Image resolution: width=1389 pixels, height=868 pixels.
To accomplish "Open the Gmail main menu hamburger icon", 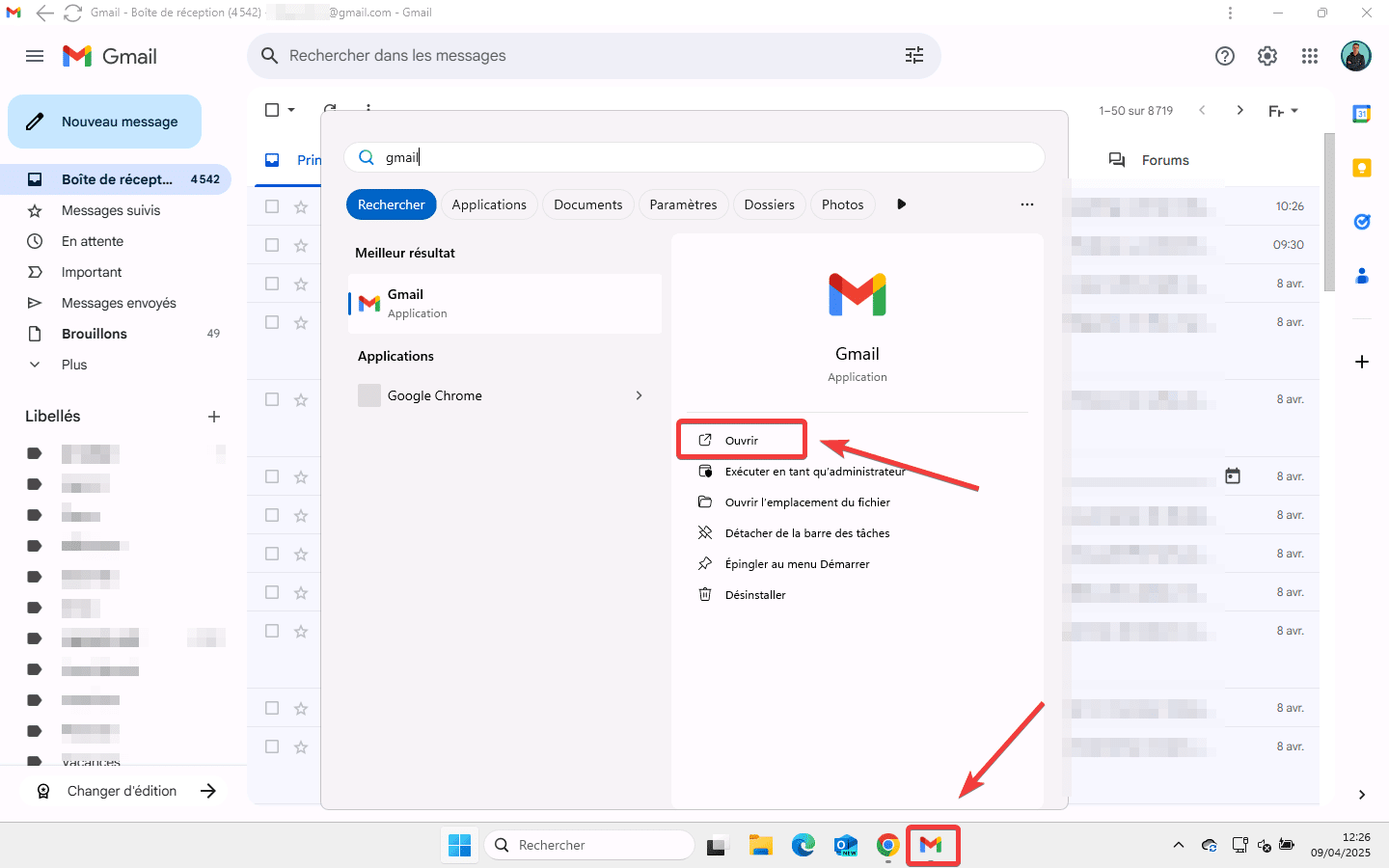I will pyautogui.click(x=35, y=56).
